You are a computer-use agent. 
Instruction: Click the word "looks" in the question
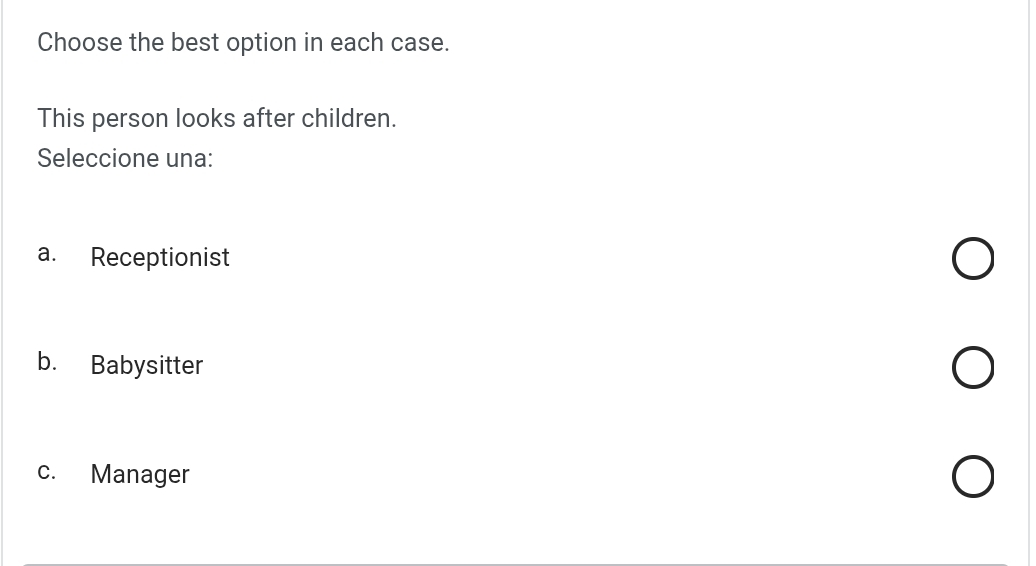click(205, 119)
